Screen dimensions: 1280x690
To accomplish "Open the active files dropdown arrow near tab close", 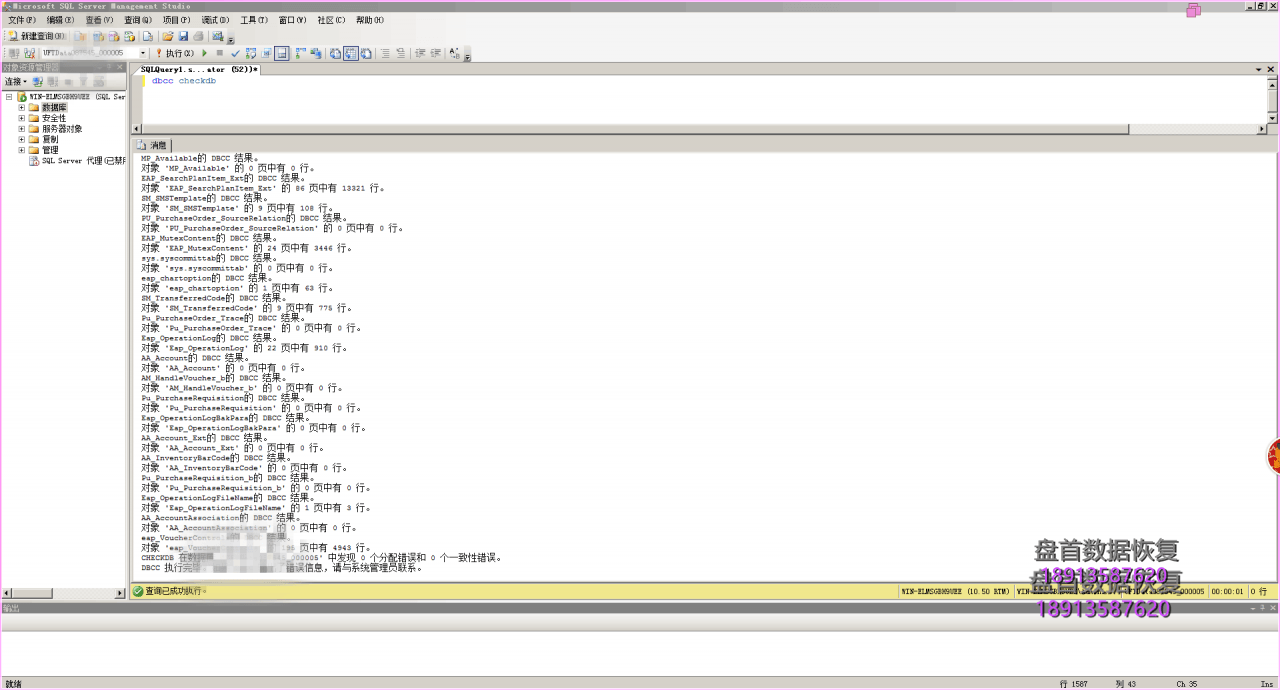I will click(x=1258, y=69).
